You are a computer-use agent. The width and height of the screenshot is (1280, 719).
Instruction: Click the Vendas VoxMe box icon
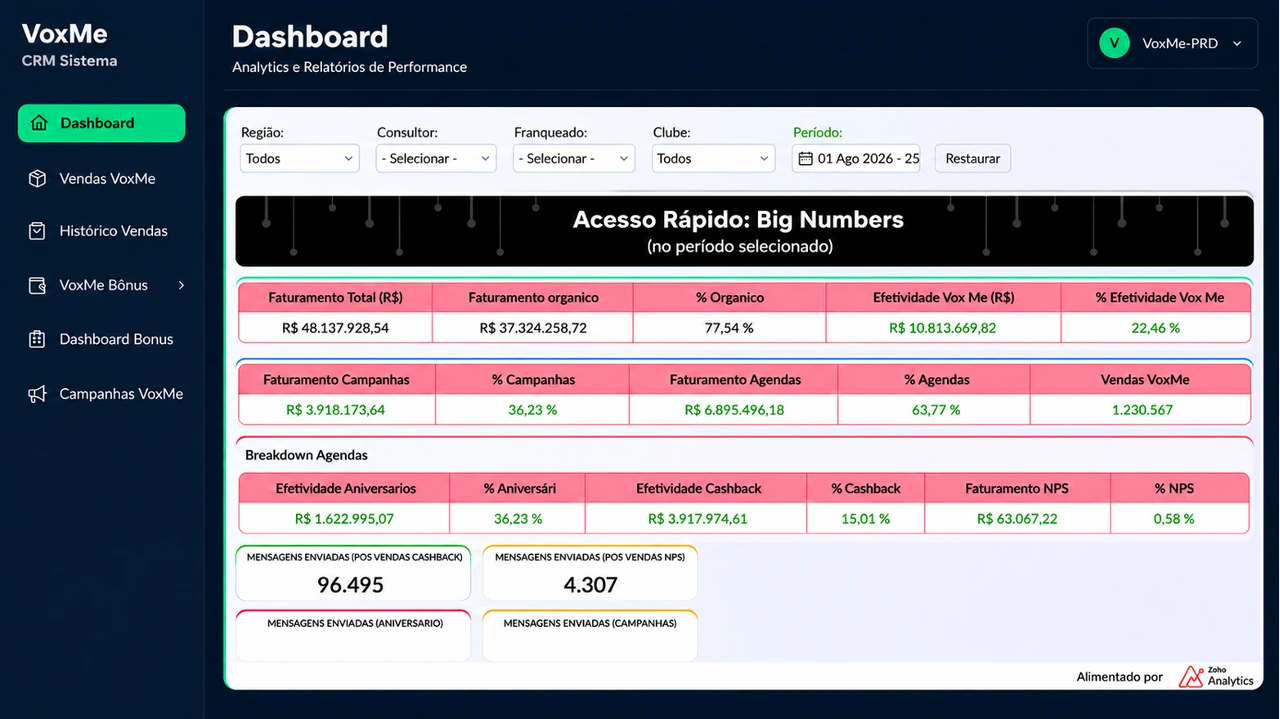click(37, 178)
